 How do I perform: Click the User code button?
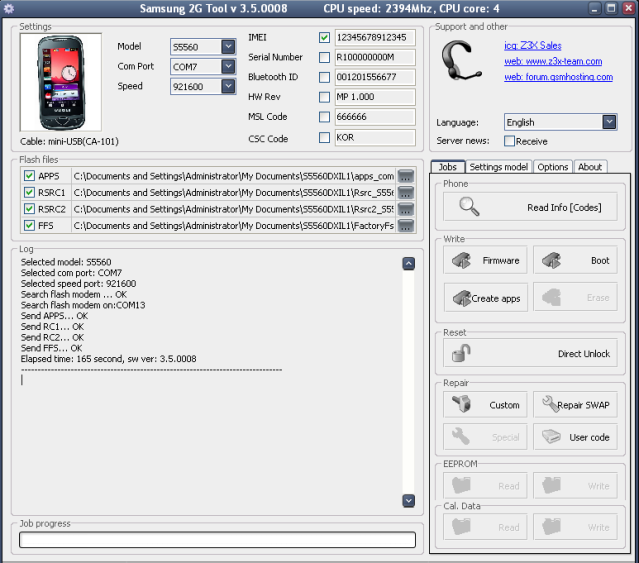[574, 437]
